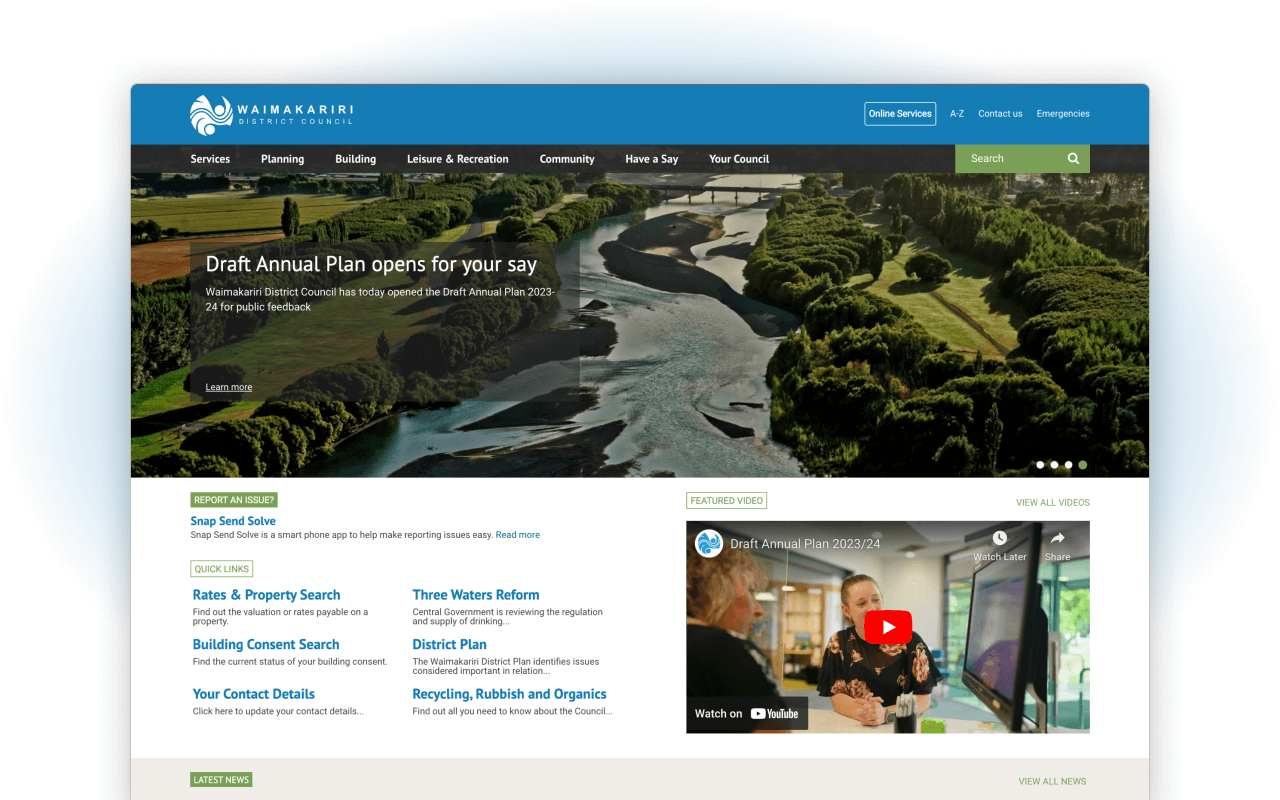
Task: Click the search magnifier icon
Action: tap(1073, 158)
